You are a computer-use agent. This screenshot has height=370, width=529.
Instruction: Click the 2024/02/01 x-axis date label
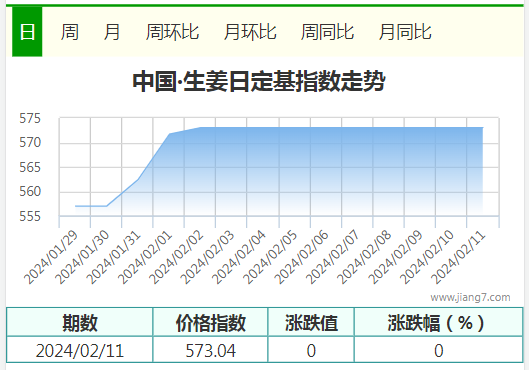point(145,258)
